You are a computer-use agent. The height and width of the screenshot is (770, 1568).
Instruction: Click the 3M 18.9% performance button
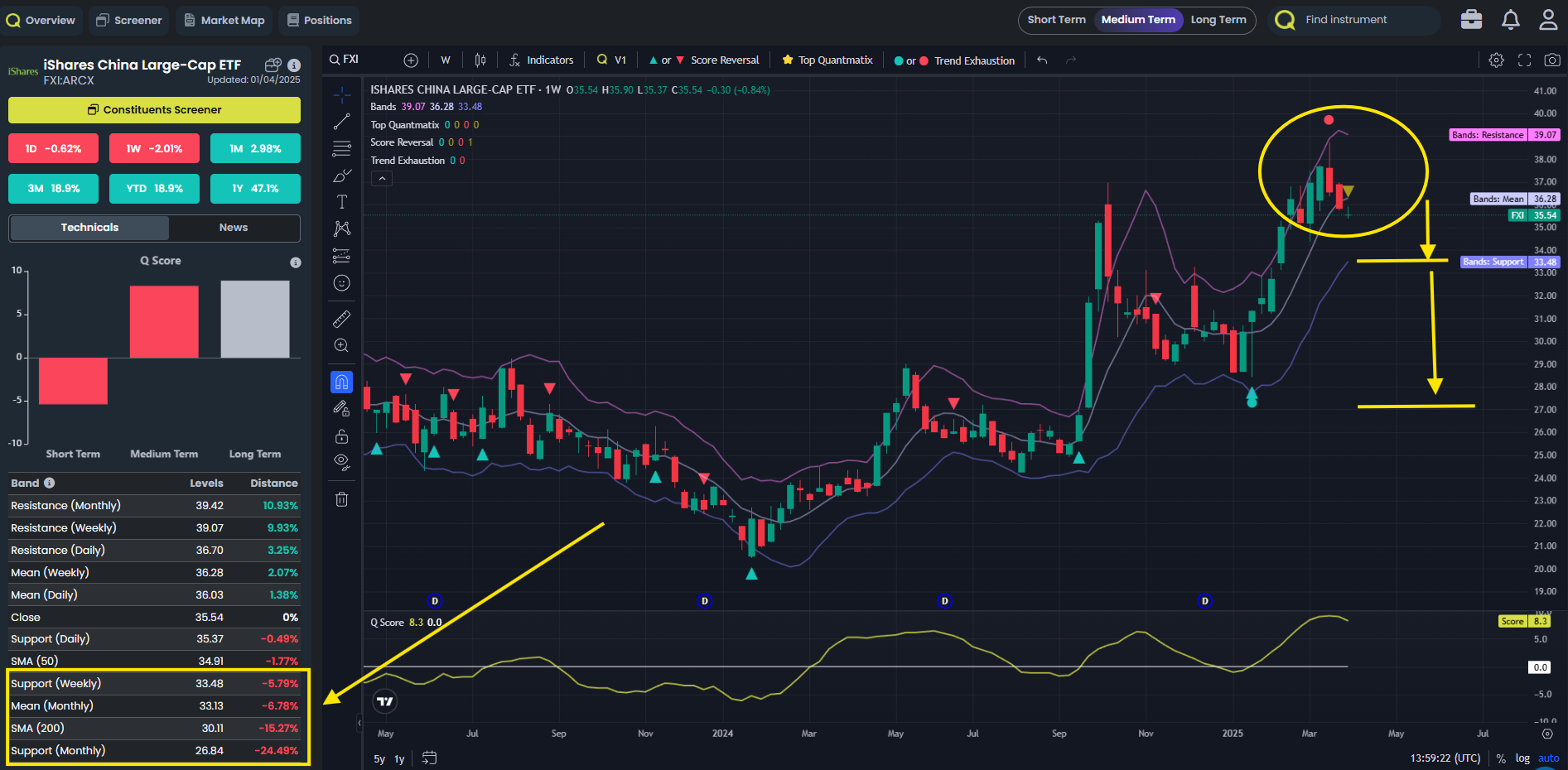[x=53, y=189]
